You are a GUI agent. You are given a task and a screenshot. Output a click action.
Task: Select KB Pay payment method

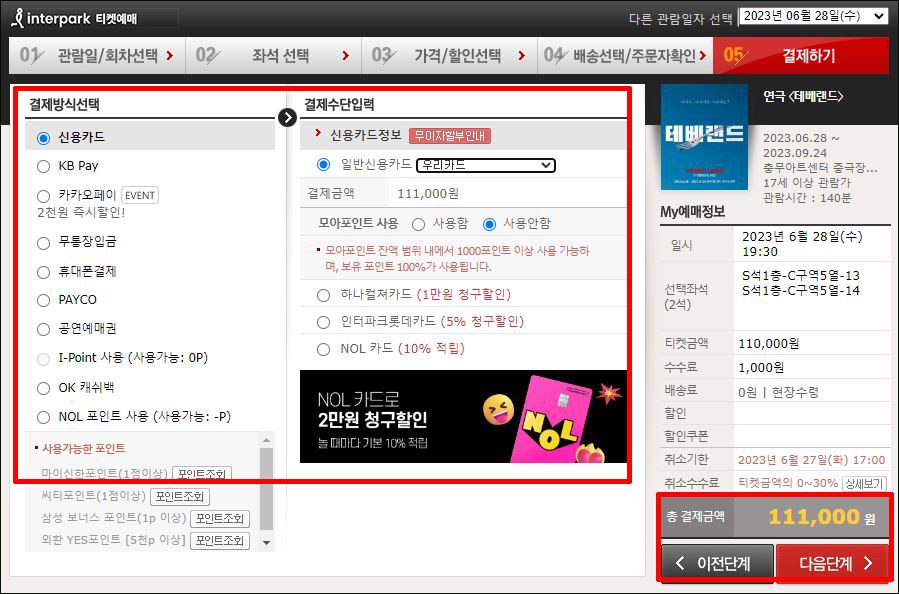pyautogui.click(x=44, y=166)
